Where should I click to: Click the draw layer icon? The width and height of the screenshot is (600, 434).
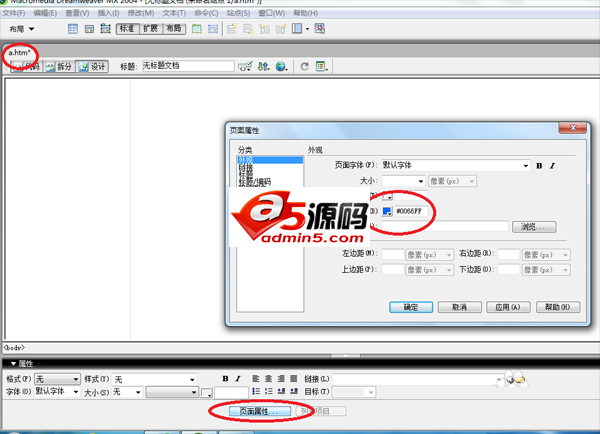pyautogui.click(x=105, y=29)
